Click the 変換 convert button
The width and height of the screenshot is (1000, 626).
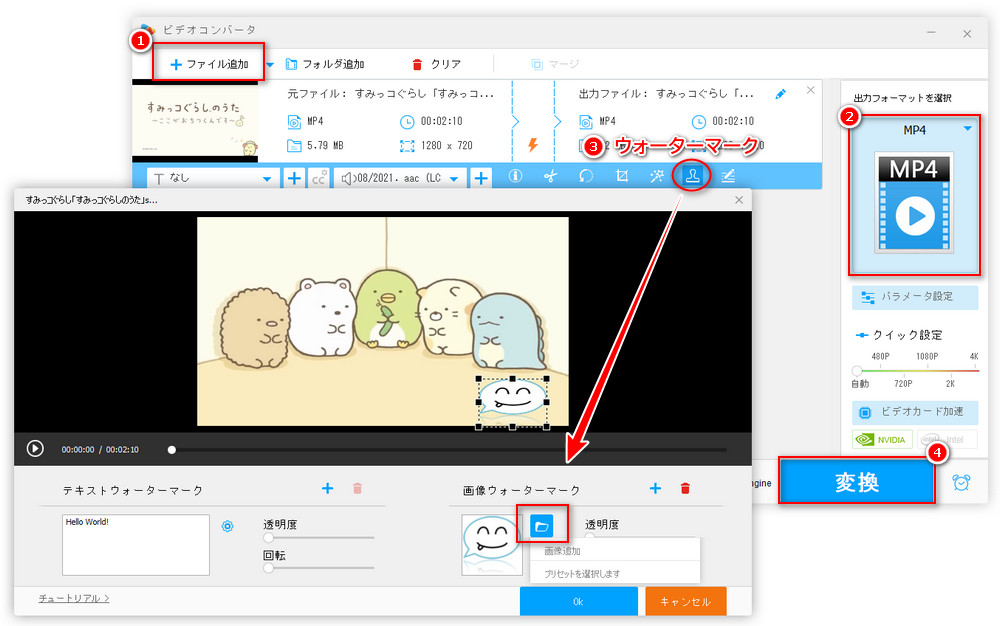pos(857,482)
